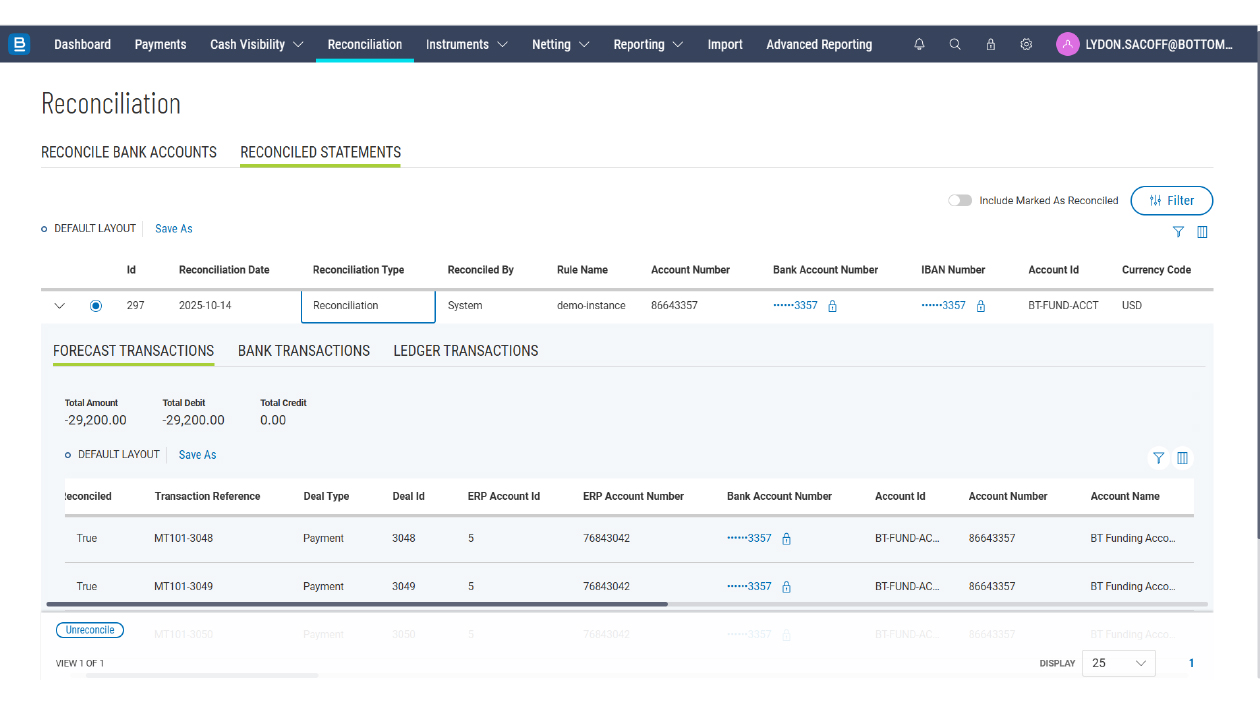The width and height of the screenshot is (1260, 706).
Task: Toggle Include Marked As Reconciled switch
Action: click(960, 201)
